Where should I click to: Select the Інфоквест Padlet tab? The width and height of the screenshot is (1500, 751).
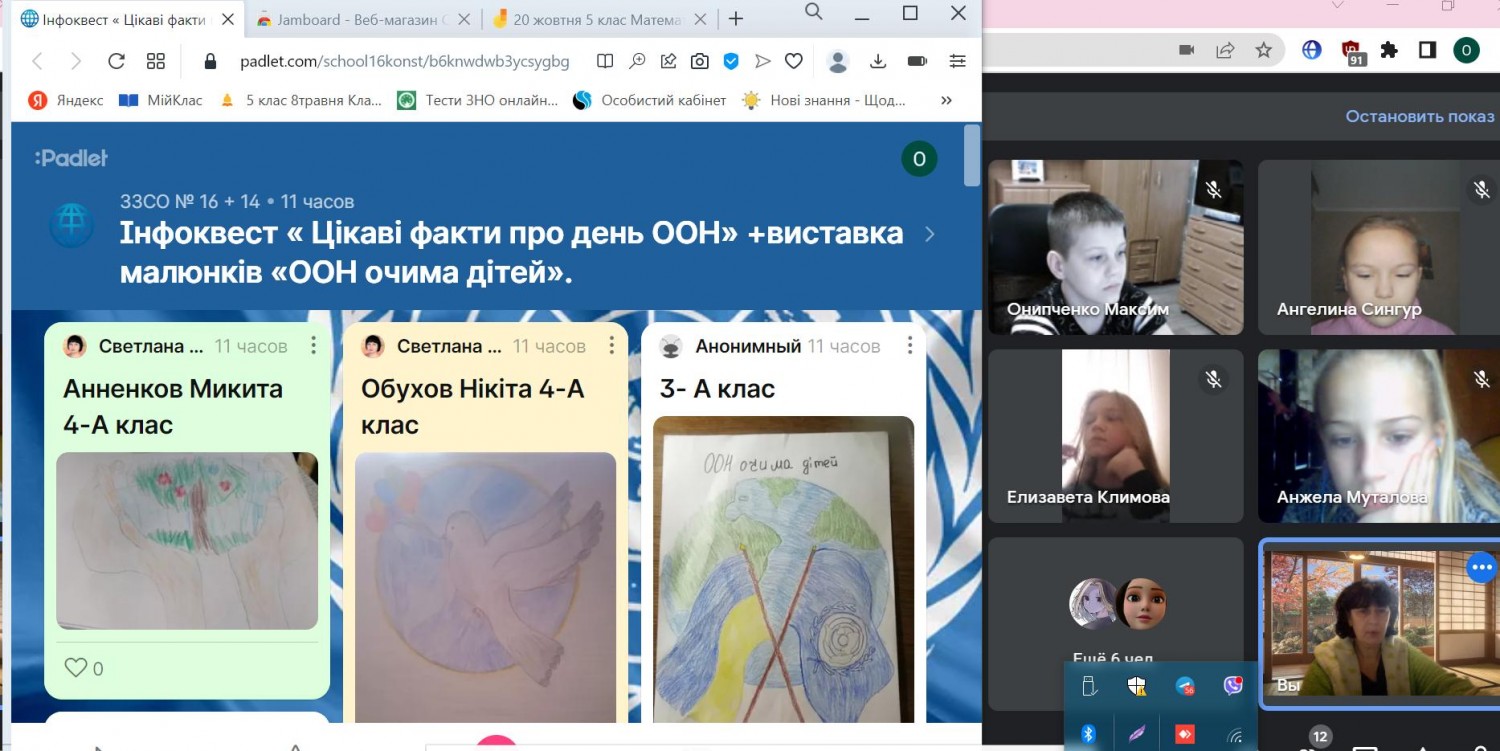(125, 19)
